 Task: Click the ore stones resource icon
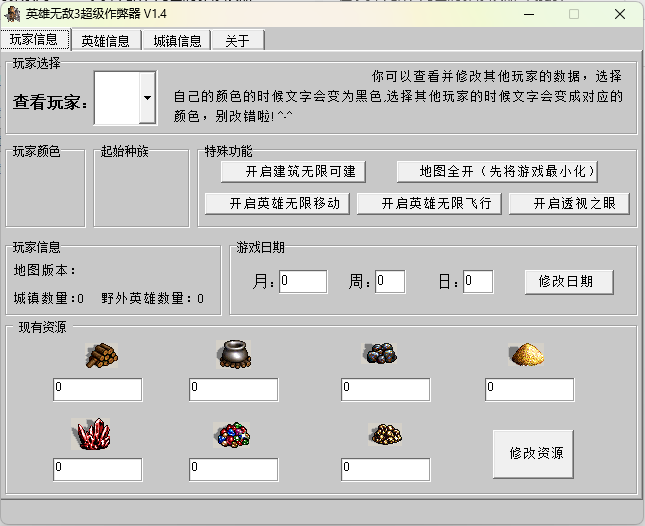click(381, 353)
